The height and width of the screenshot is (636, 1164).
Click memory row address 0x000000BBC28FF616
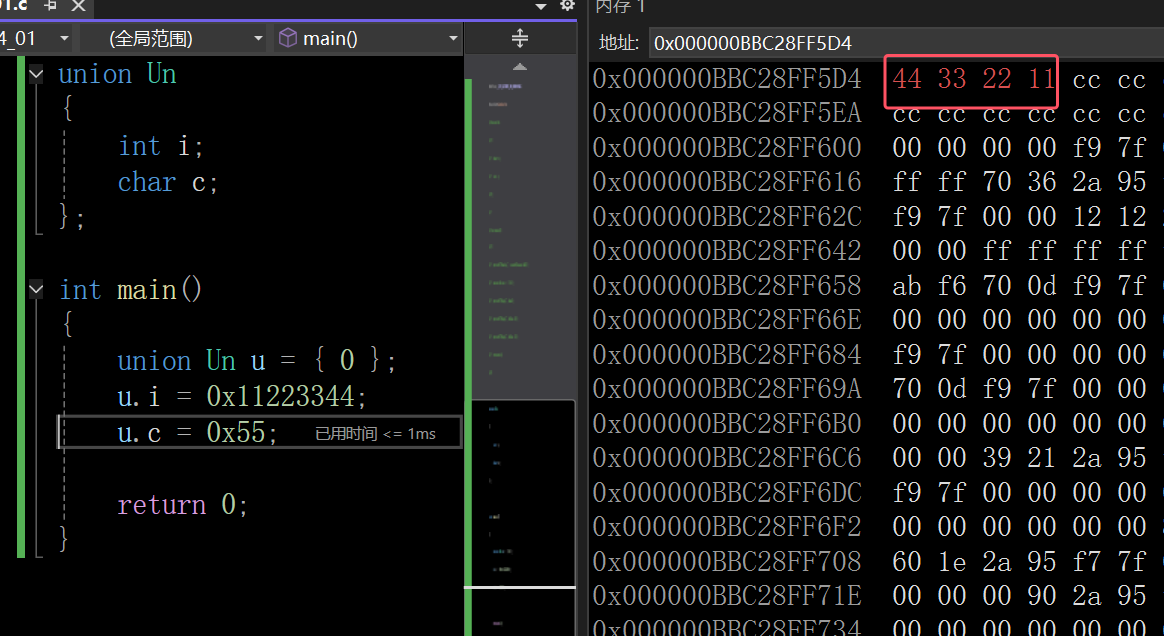point(727,182)
